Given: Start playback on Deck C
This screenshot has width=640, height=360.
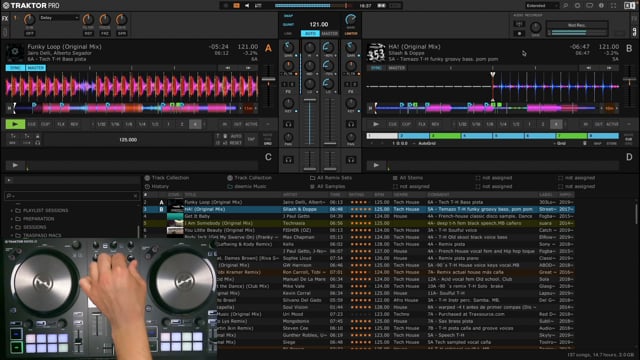Looking at the screenshot, I should pos(15,165).
